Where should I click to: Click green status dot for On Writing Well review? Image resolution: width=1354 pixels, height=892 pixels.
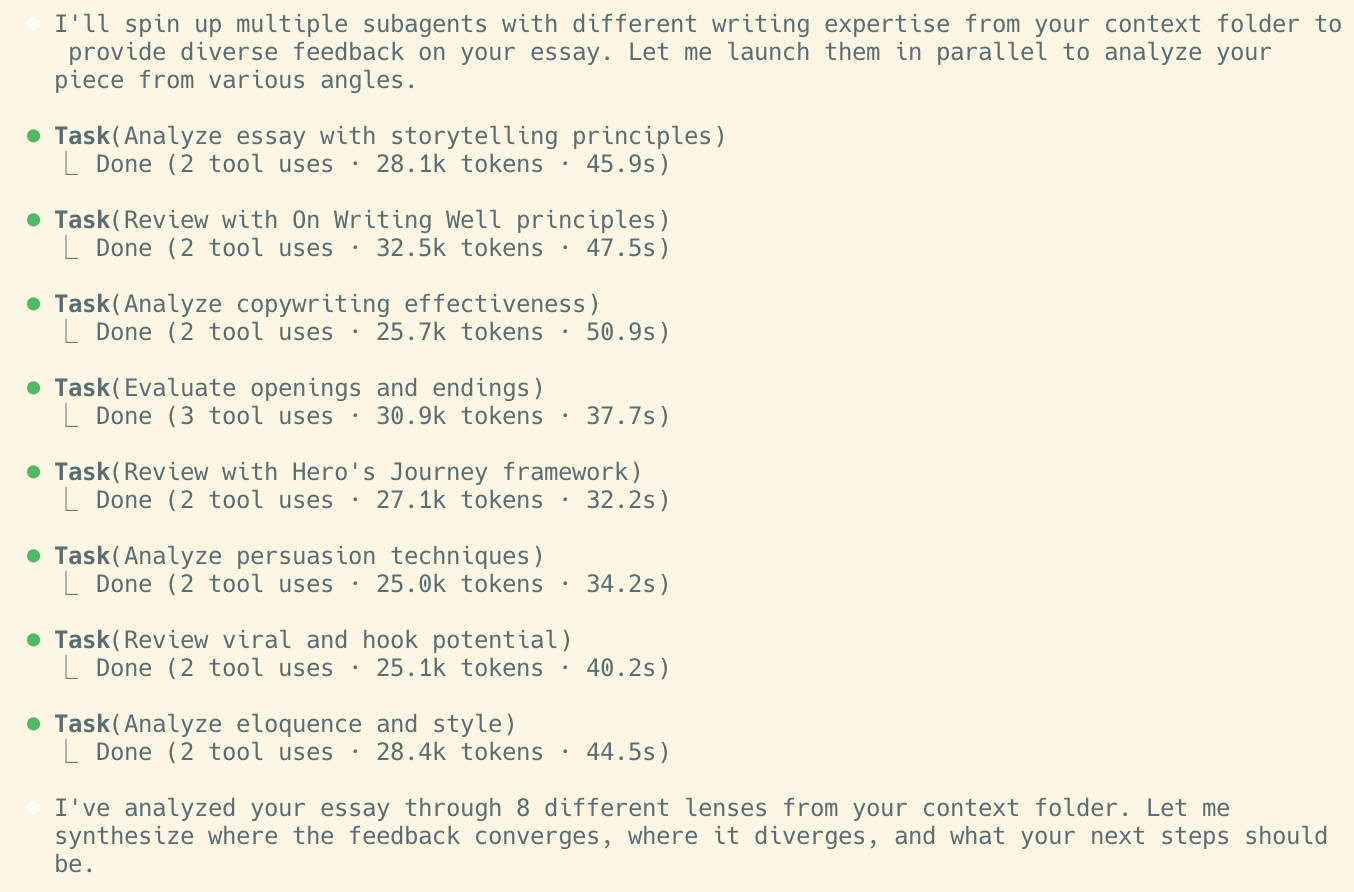[34, 220]
